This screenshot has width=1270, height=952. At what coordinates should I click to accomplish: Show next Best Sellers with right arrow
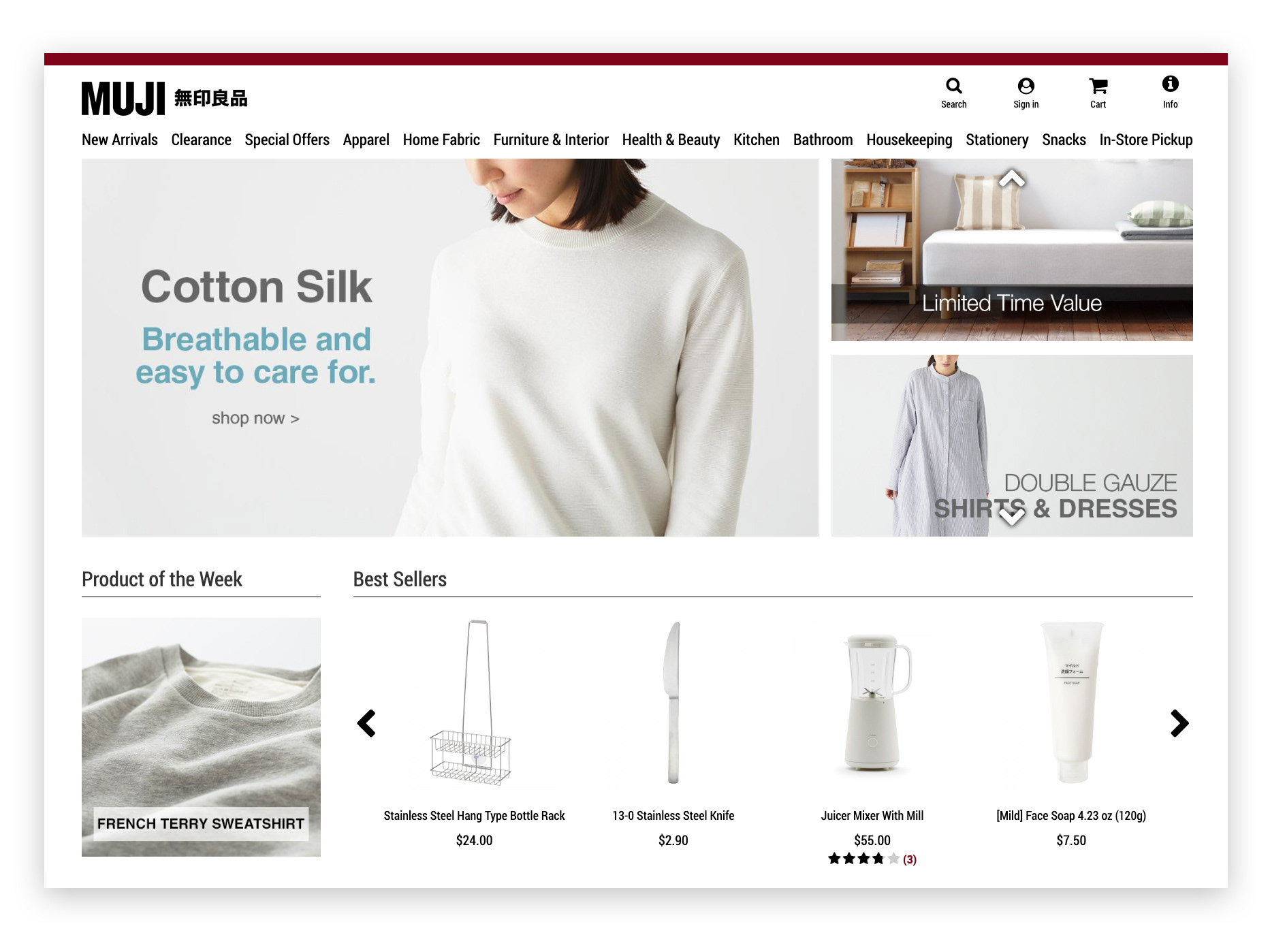(x=1179, y=723)
